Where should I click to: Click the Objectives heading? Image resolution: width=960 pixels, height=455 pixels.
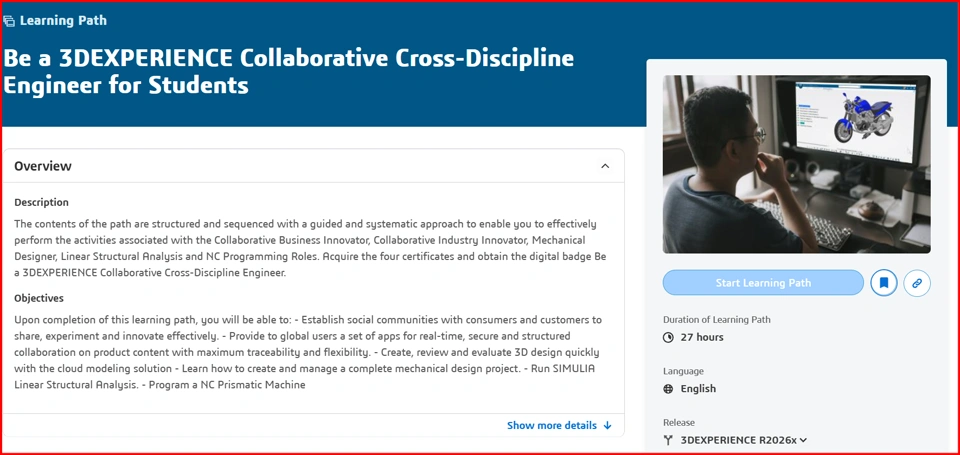(39, 299)
